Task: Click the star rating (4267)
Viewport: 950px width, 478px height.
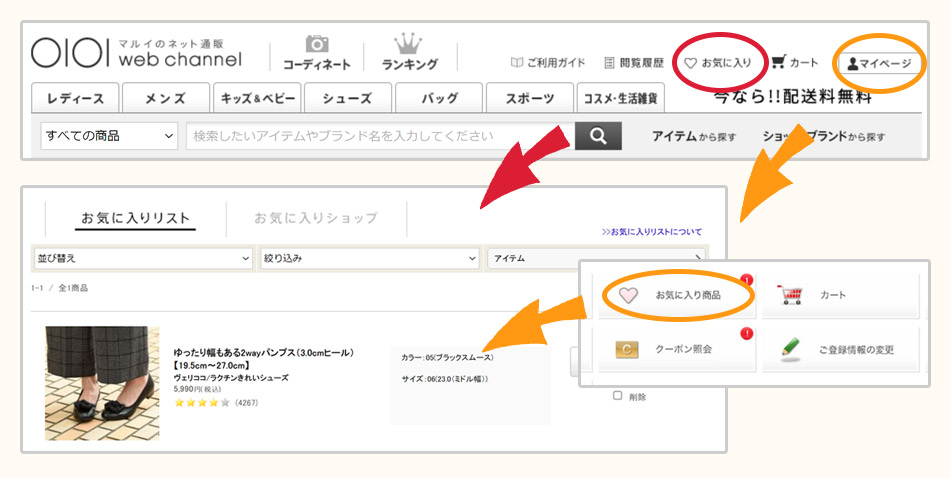Action: click(x=216, y=402)
